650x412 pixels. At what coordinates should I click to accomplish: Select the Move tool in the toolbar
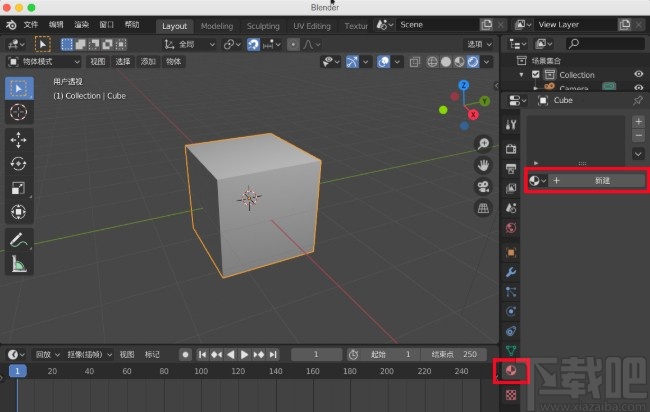pos(18,139)
